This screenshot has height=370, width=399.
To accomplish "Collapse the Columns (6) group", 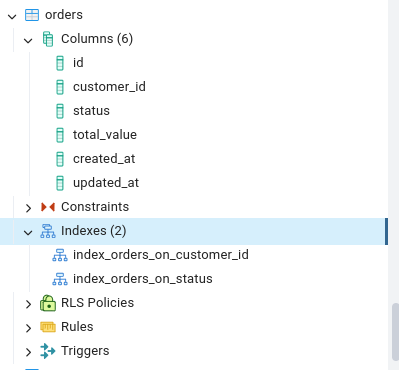I will click(28, 40).
